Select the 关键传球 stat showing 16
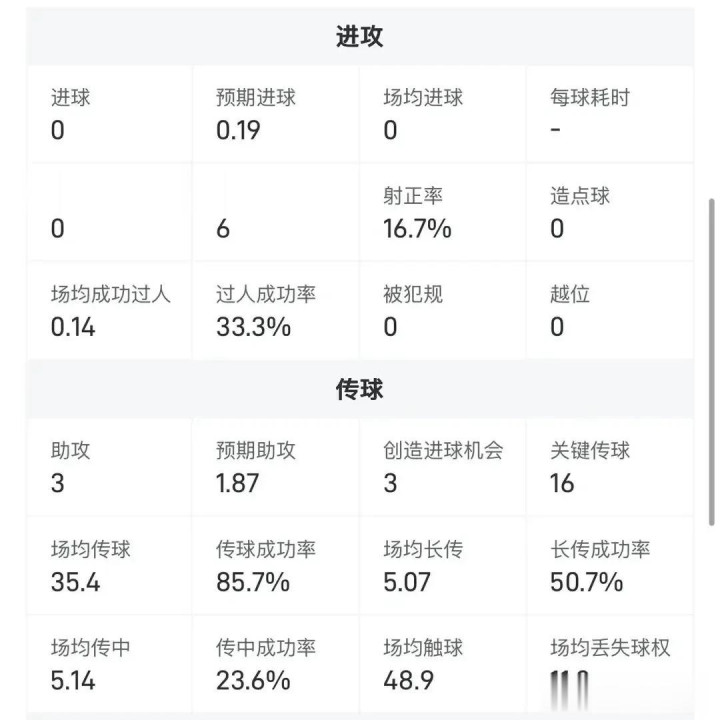Screen dimensions: 720x720 [x=608, y=467]
